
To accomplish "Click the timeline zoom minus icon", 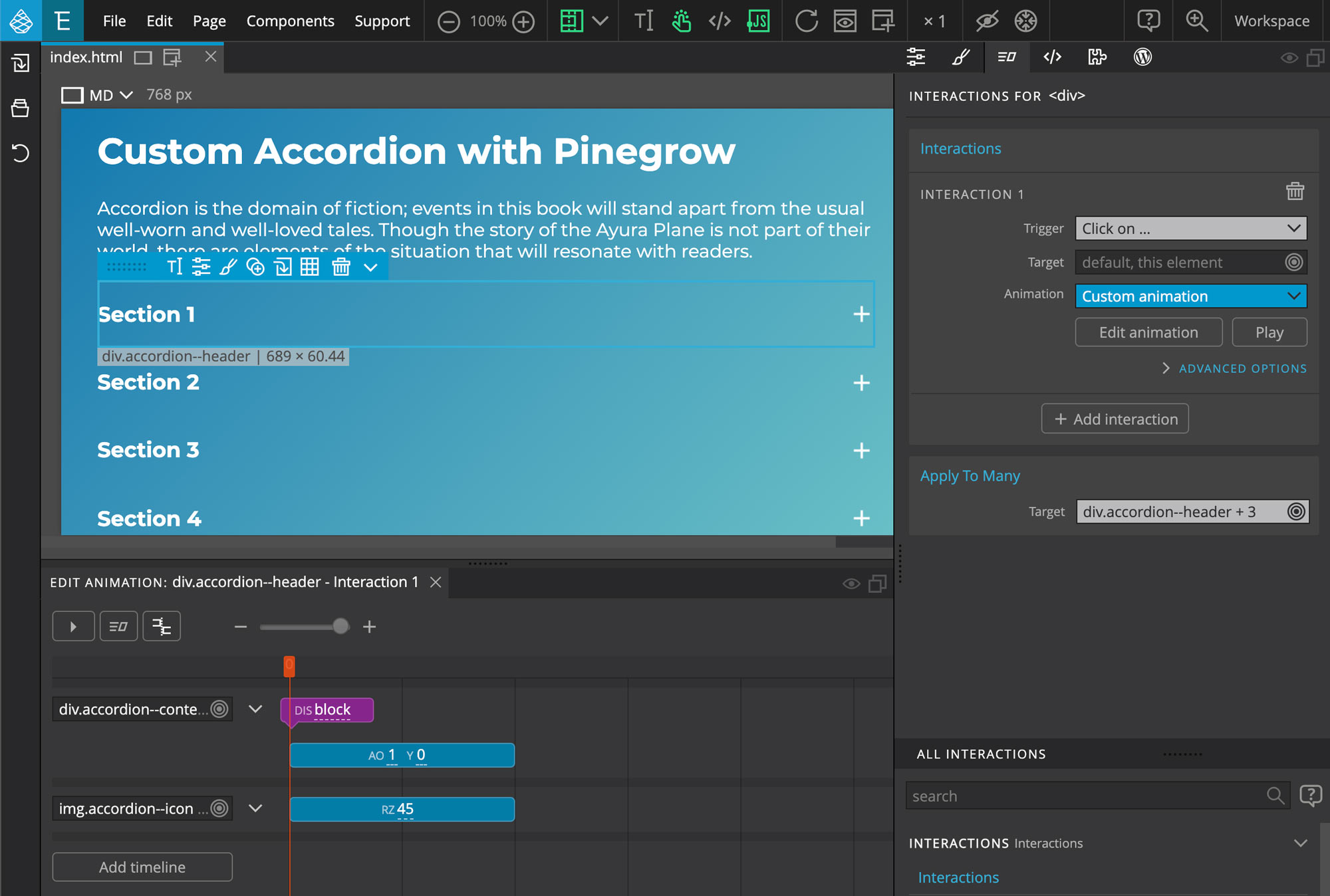I will 241,626.
